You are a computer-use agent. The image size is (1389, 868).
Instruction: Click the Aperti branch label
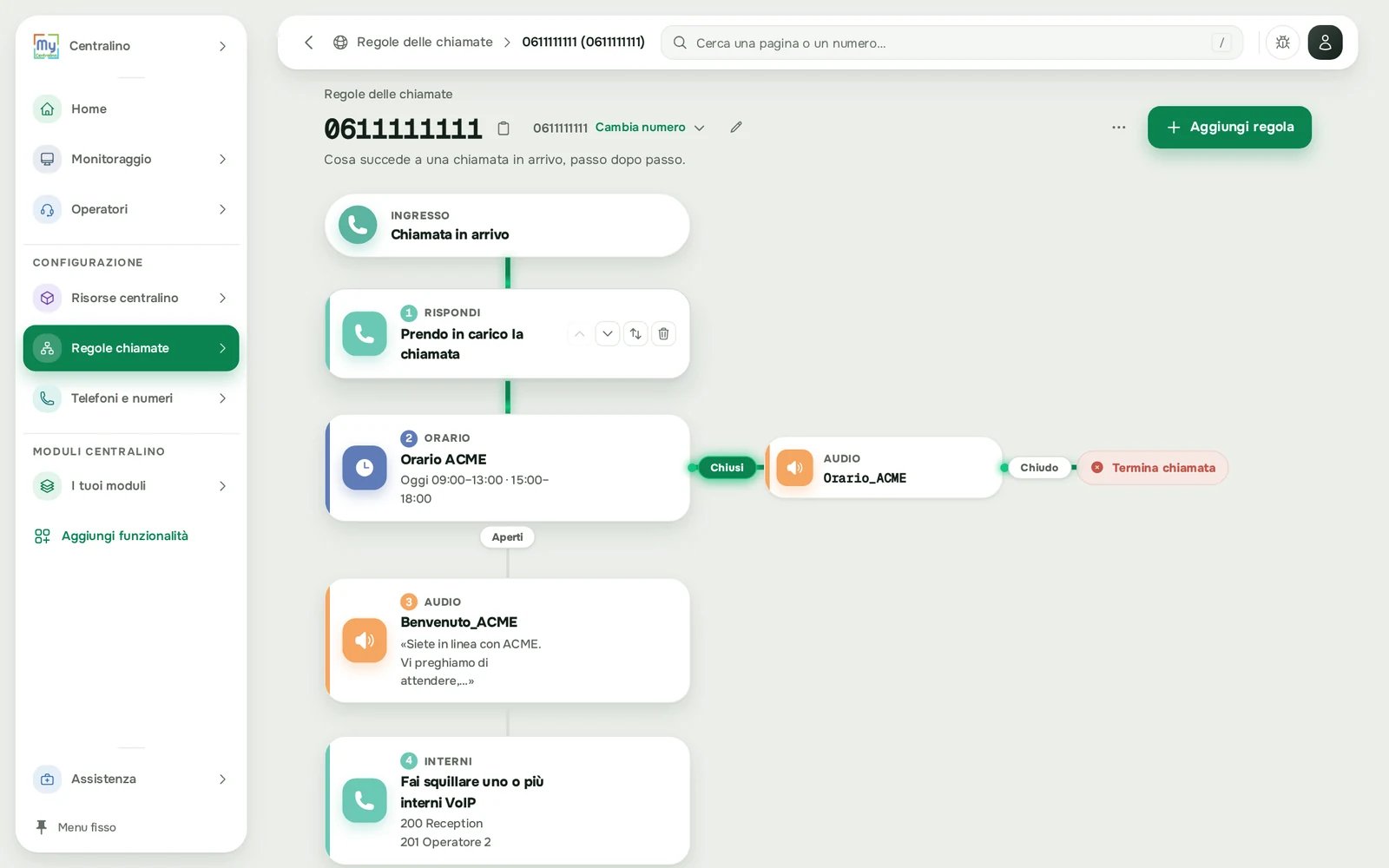(507, 537)
